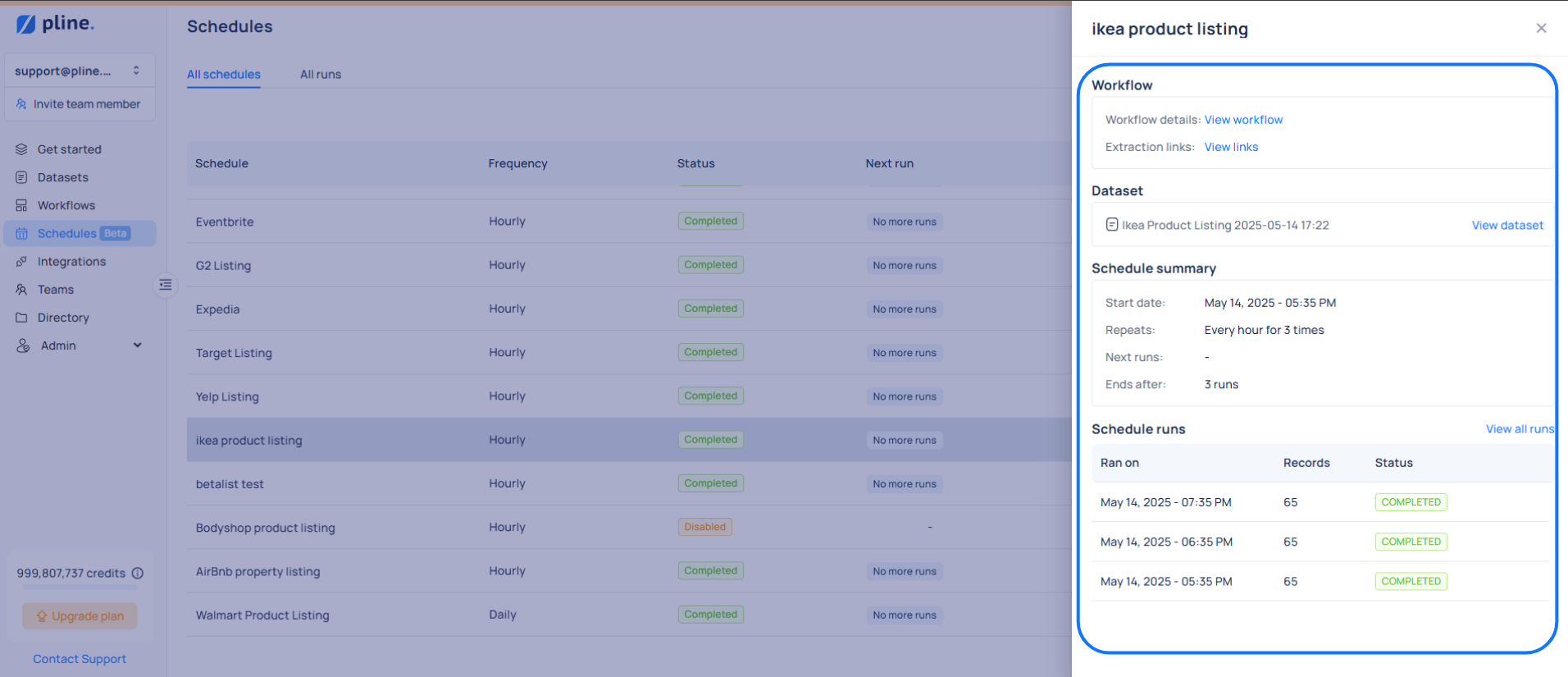Click Invite team member button

[x=79, y=104]
